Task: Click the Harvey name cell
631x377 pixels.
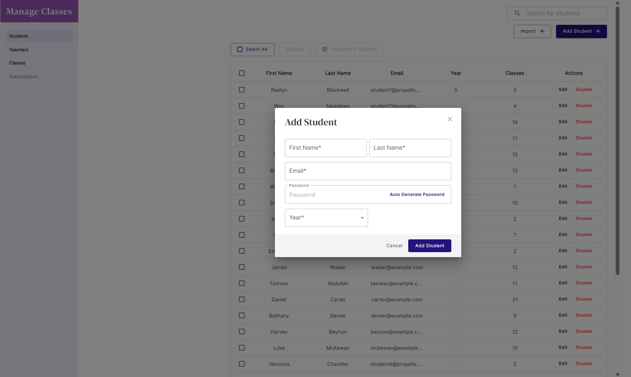Action: pyautogui.click(x=279, y=332)
